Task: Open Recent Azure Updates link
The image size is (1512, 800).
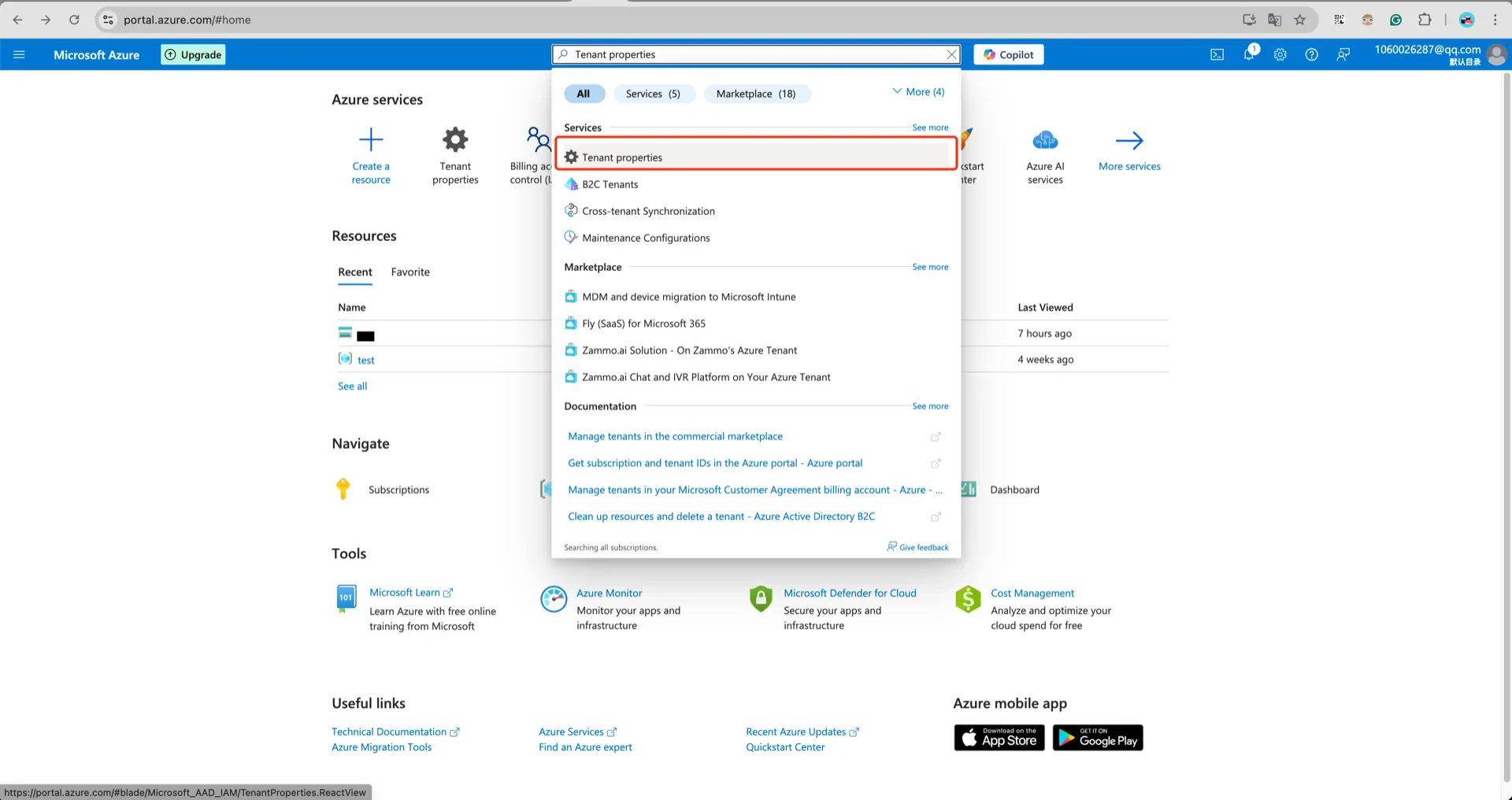Action: pos(802,731)
